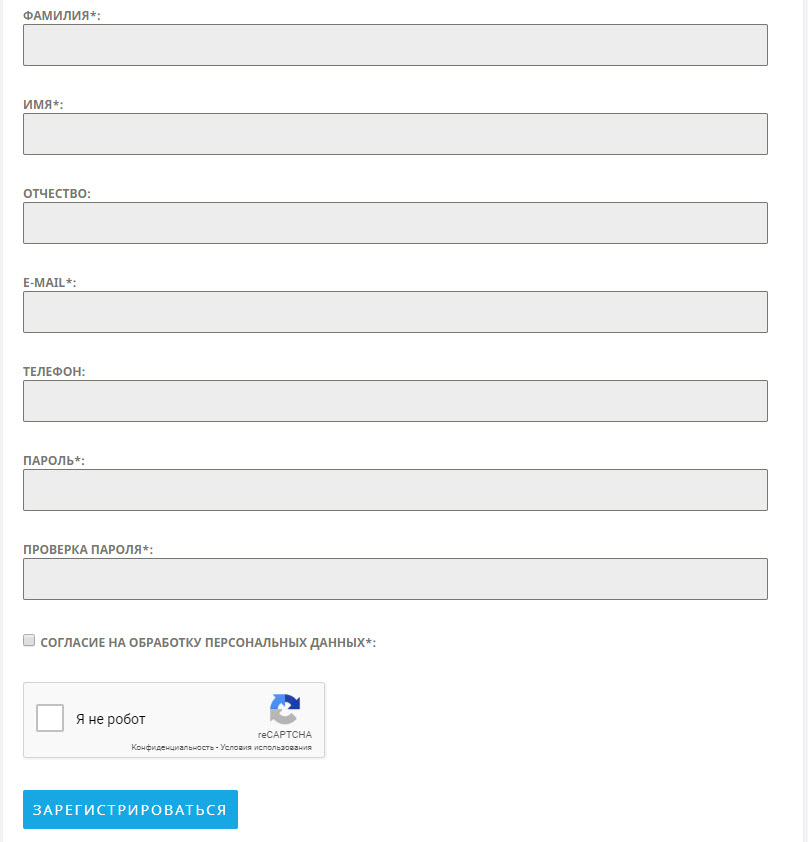
Task: Submit with the 'Зарегистрироваться' button
Action: tap(130, 809)
